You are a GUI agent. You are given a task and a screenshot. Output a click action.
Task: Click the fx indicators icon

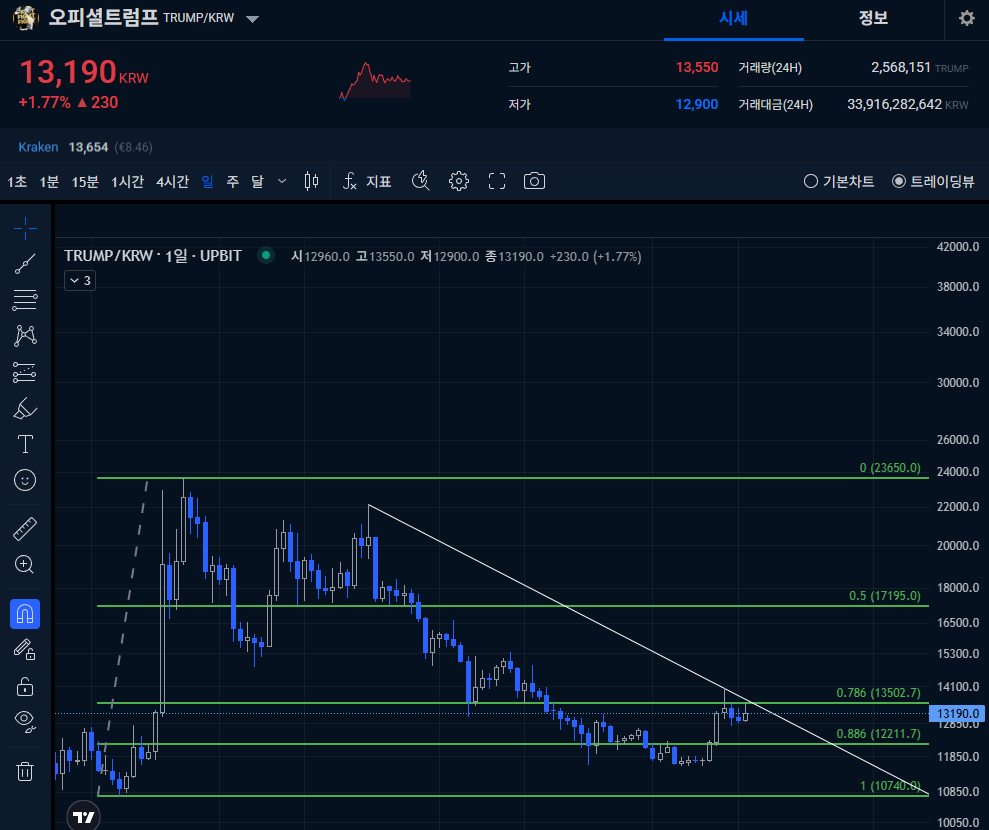pos(349,182)
